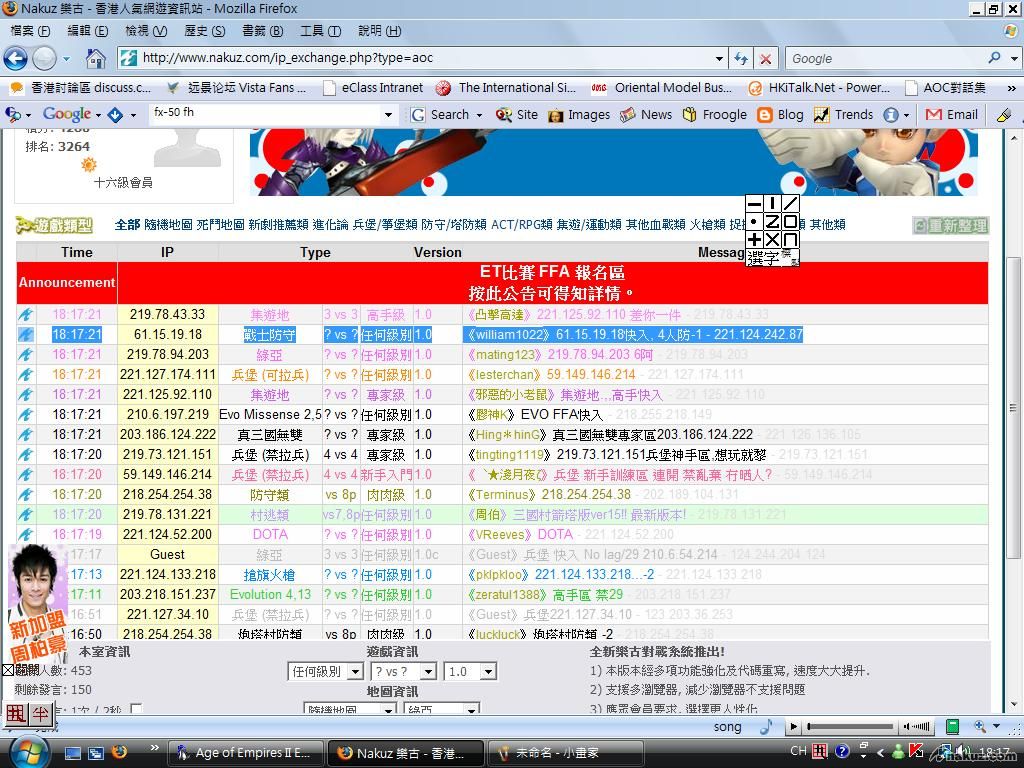The height and width of the screenshot is (768, 1024).
Task: Open the eClass Intranet bookmark
Action: click(374, 88)
